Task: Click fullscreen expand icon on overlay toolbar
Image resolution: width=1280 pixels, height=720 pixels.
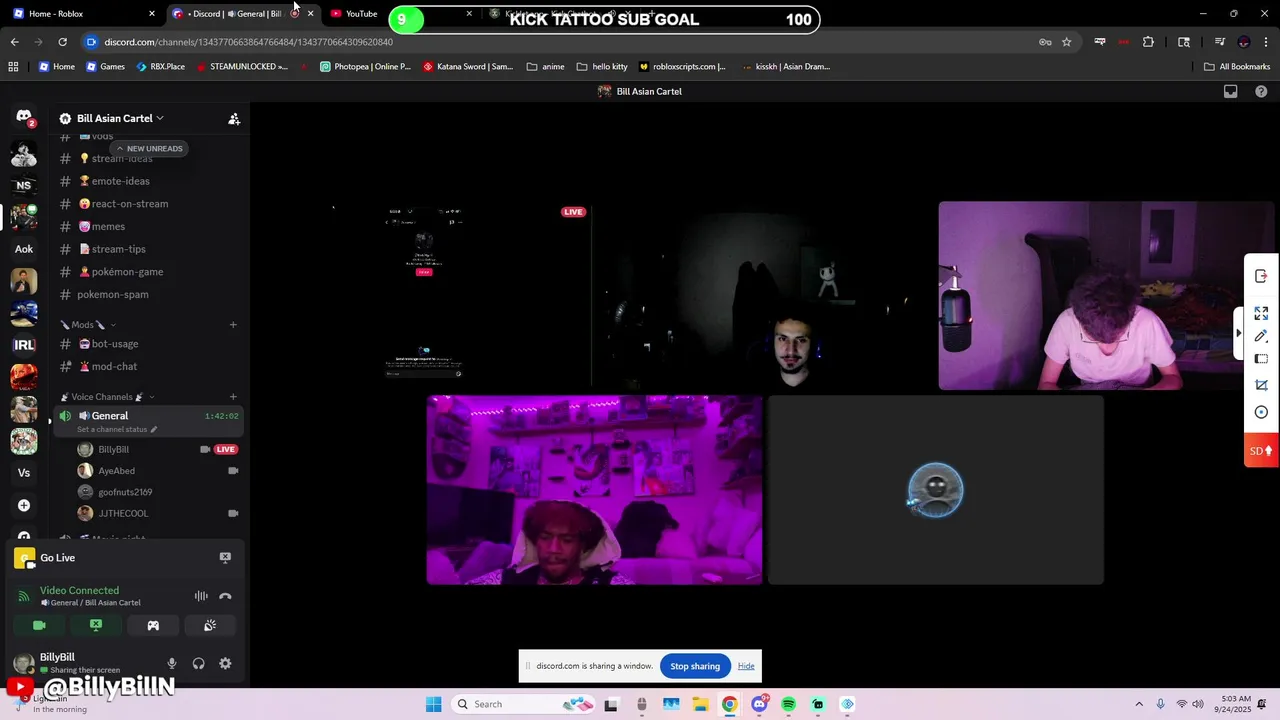Action: pos(1261,313)
